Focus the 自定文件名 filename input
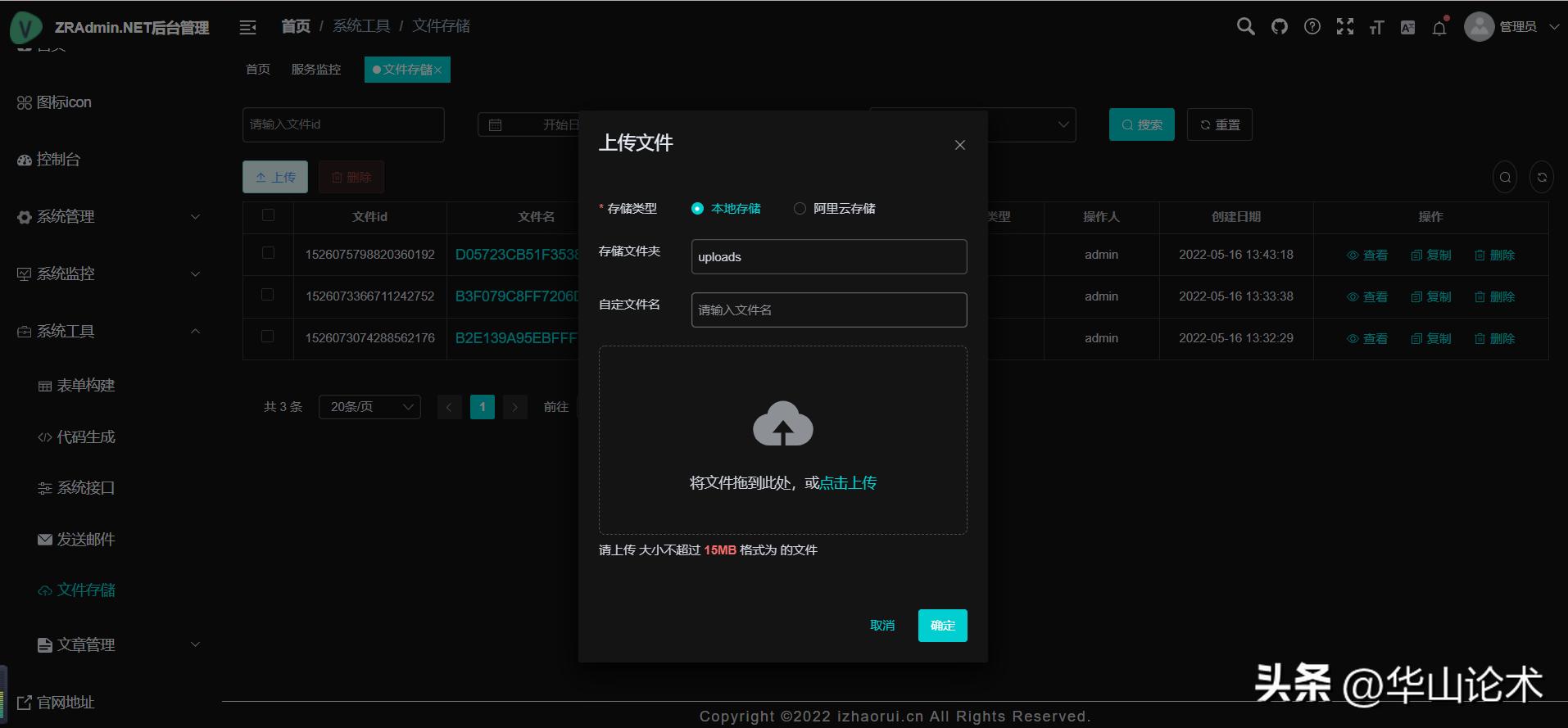This screenshot has width=1568, height=728. pyautogui.click(x=829, y=310)
